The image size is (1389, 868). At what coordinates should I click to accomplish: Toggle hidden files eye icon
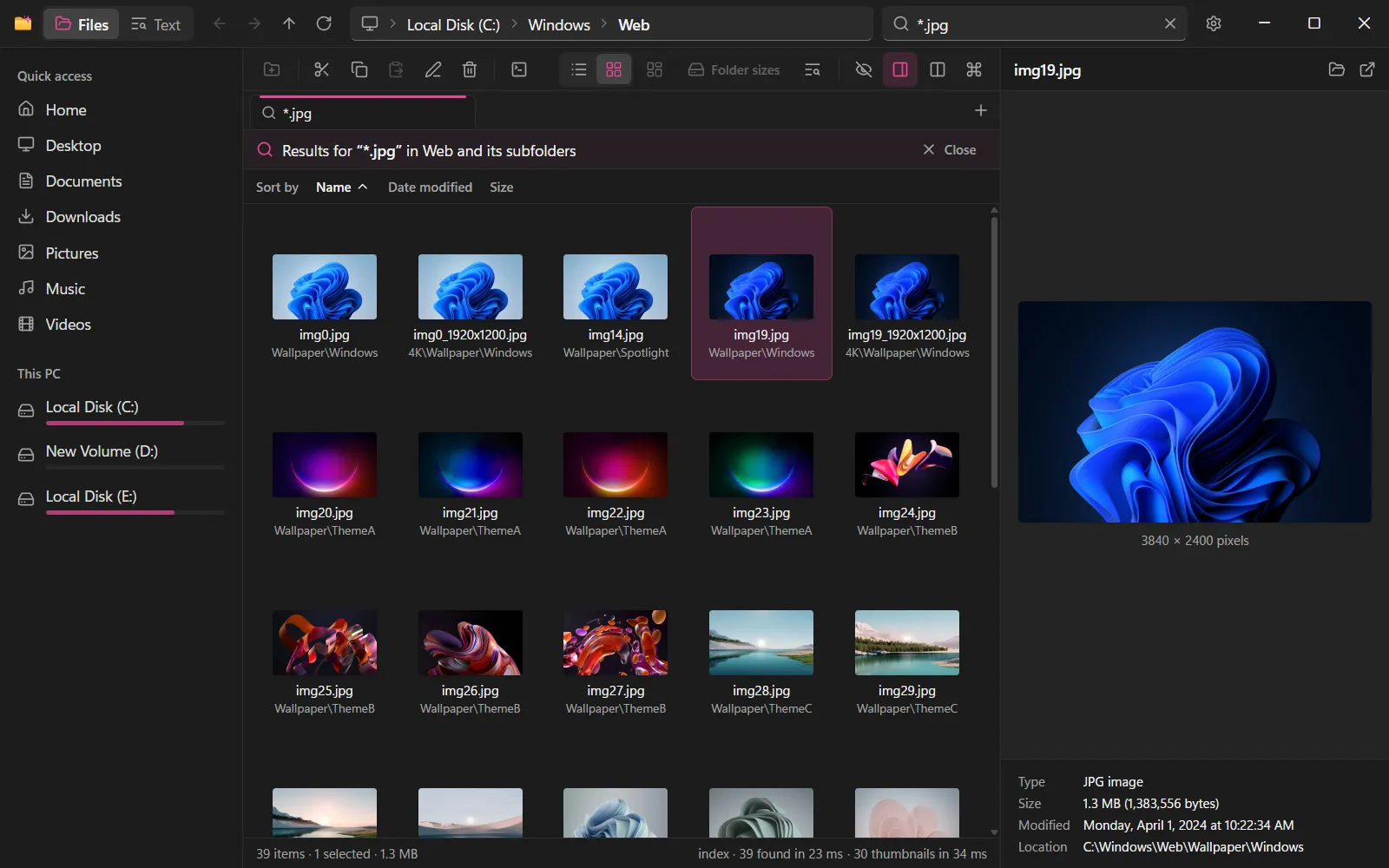pyautogui.click(x=864, y=69)
